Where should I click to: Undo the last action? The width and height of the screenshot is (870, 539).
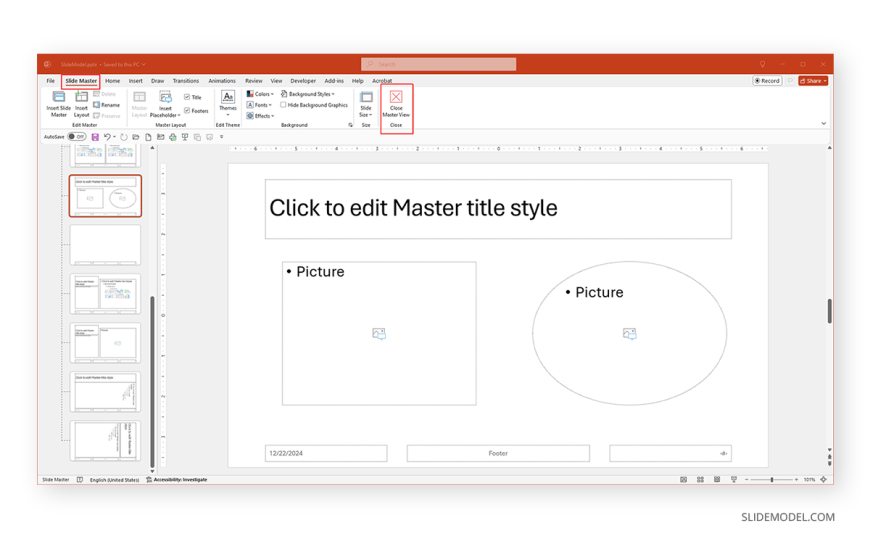click(107, 137)
